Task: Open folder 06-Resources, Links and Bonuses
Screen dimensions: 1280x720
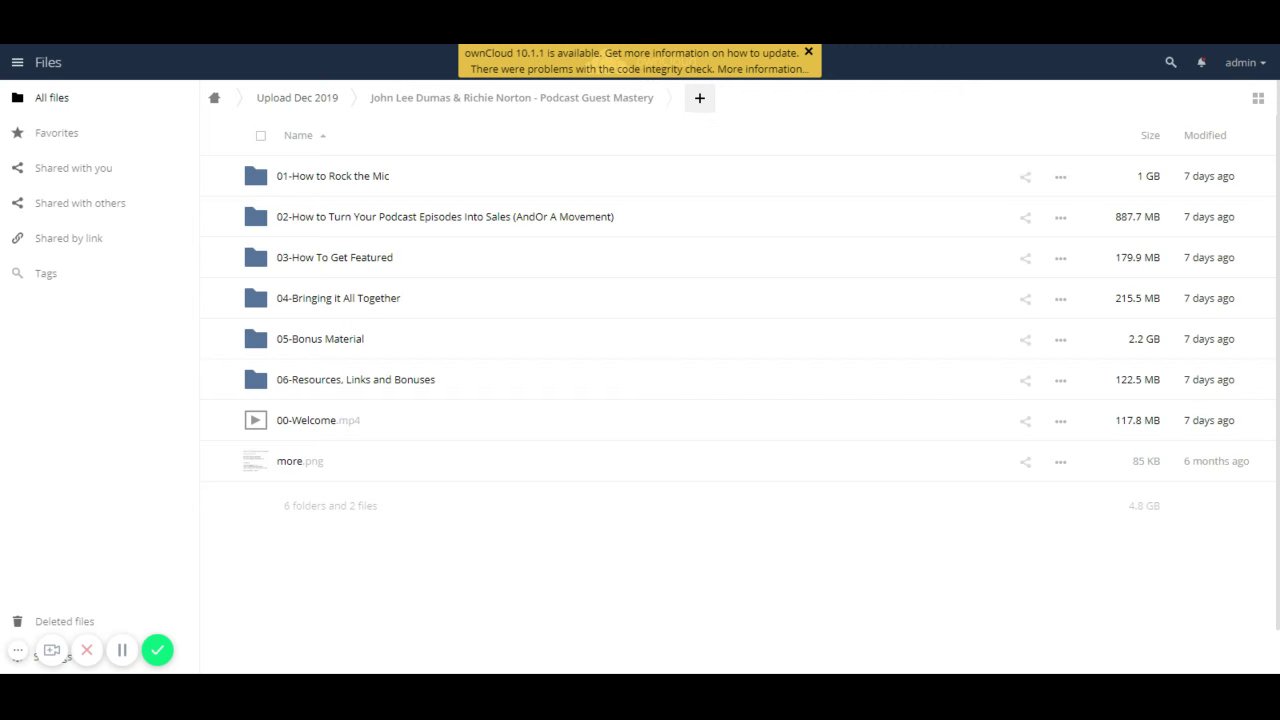Action: click(x=356, y=380)
